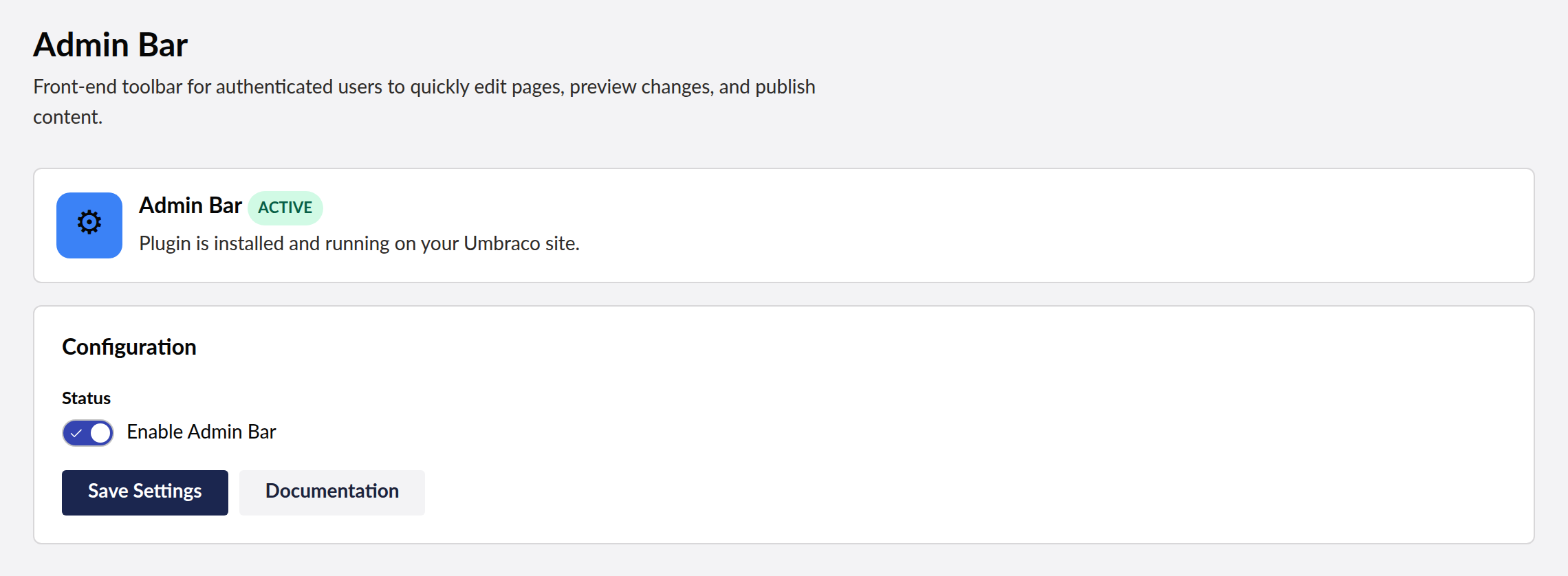The height and width of the screenshot is (576, 1568).
Task: Click the front-end toolbar description paragraph
Action: [424, 102]
